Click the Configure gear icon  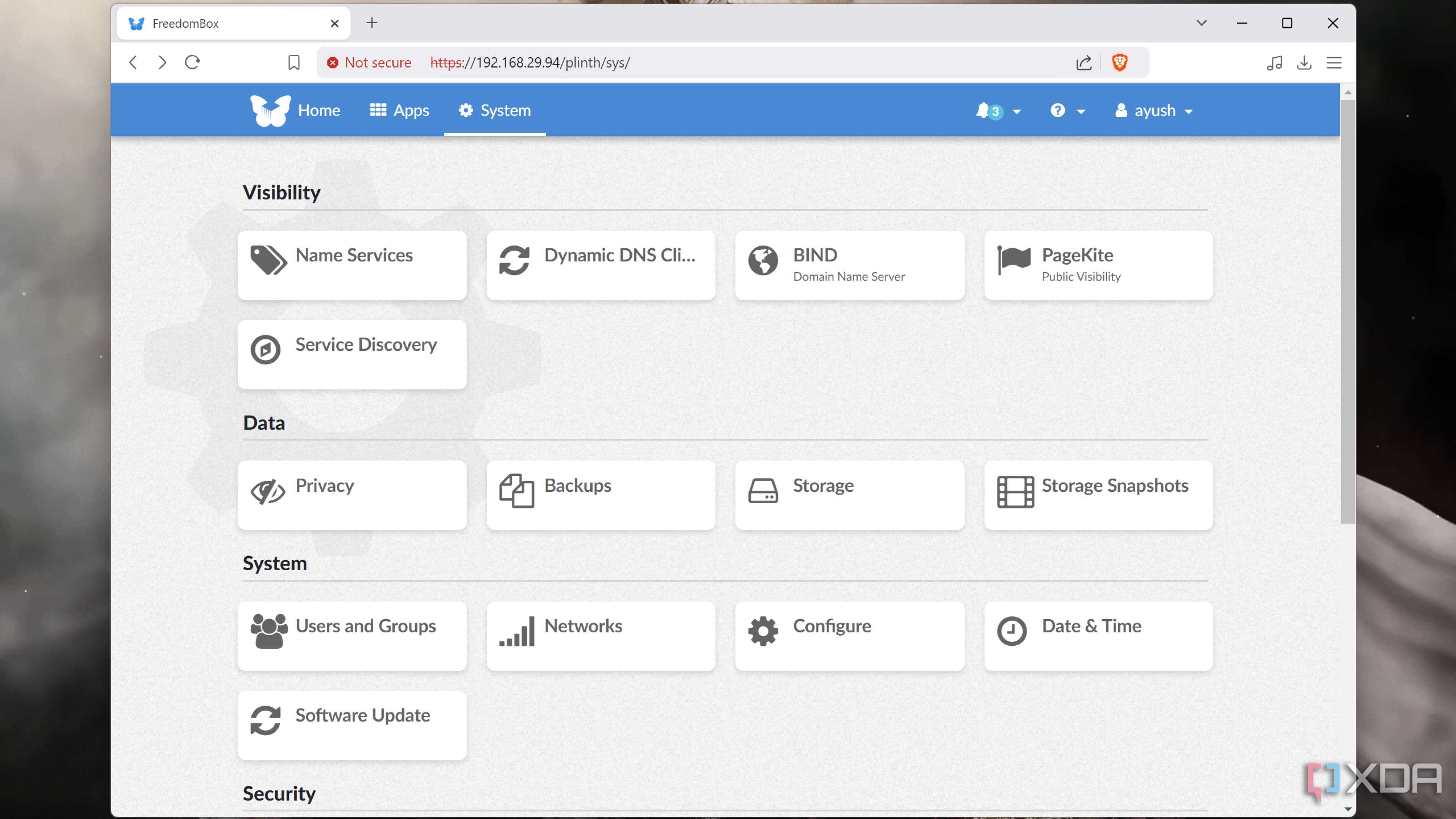[x=763, y=631]
